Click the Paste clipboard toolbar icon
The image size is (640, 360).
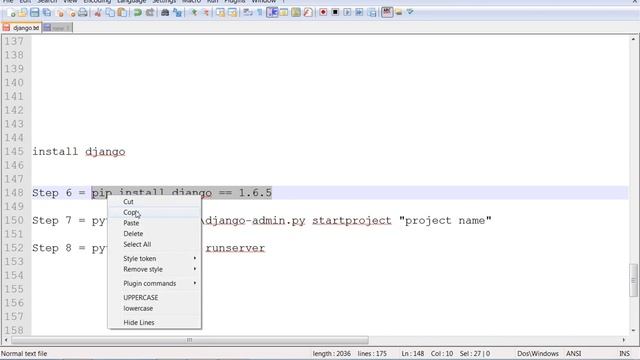tap(122, 13)
